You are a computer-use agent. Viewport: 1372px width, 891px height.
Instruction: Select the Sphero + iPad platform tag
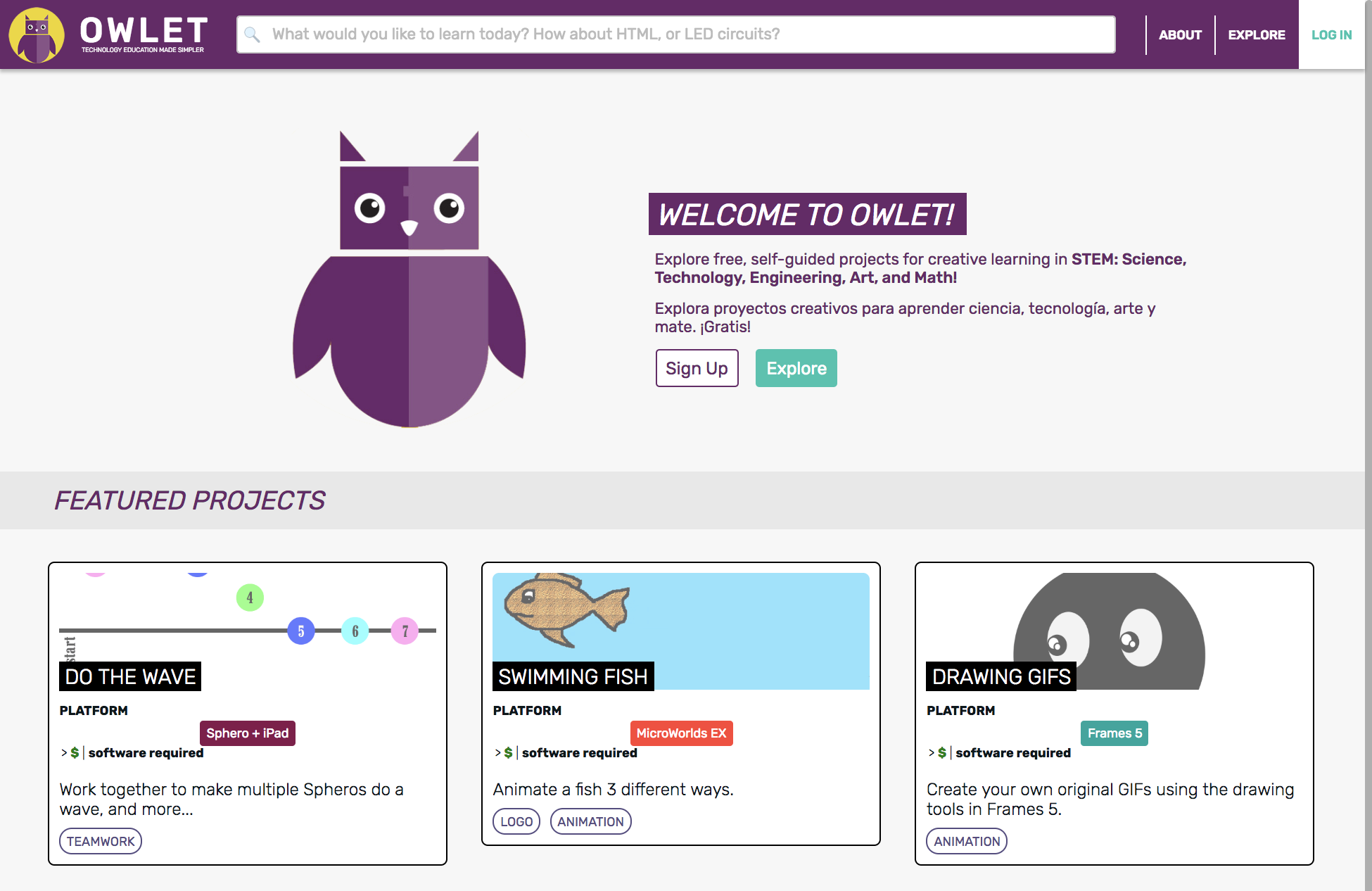coord(247,733)
